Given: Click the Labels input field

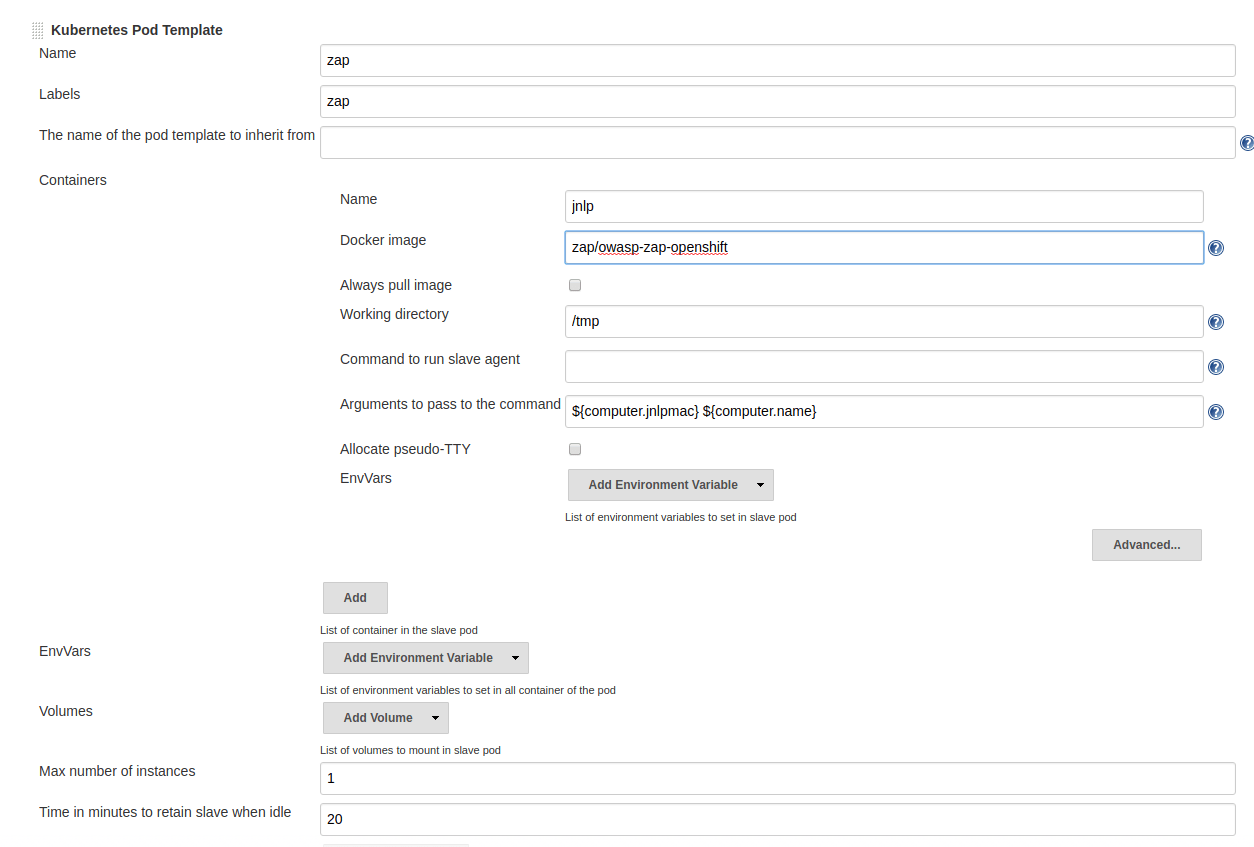Looking at the screenshot, I should point(777,101).
